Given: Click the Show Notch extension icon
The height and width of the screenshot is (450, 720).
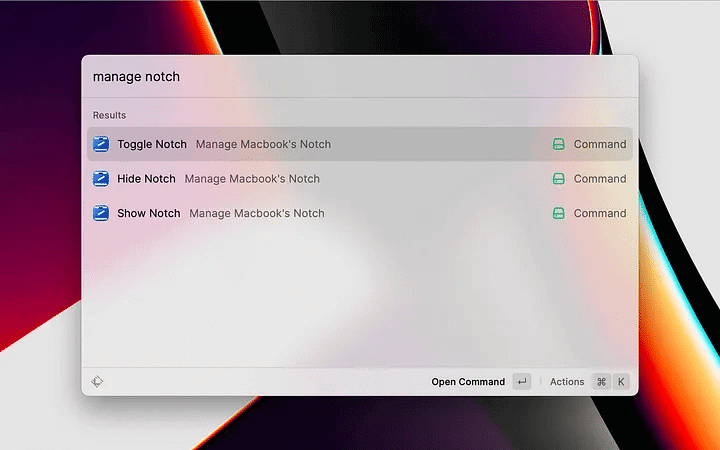Looking at the screenshot, I should tap(100, 213).
